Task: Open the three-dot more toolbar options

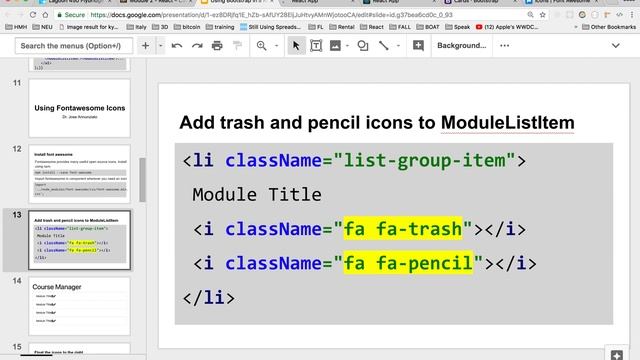Action: pos(504,46)
